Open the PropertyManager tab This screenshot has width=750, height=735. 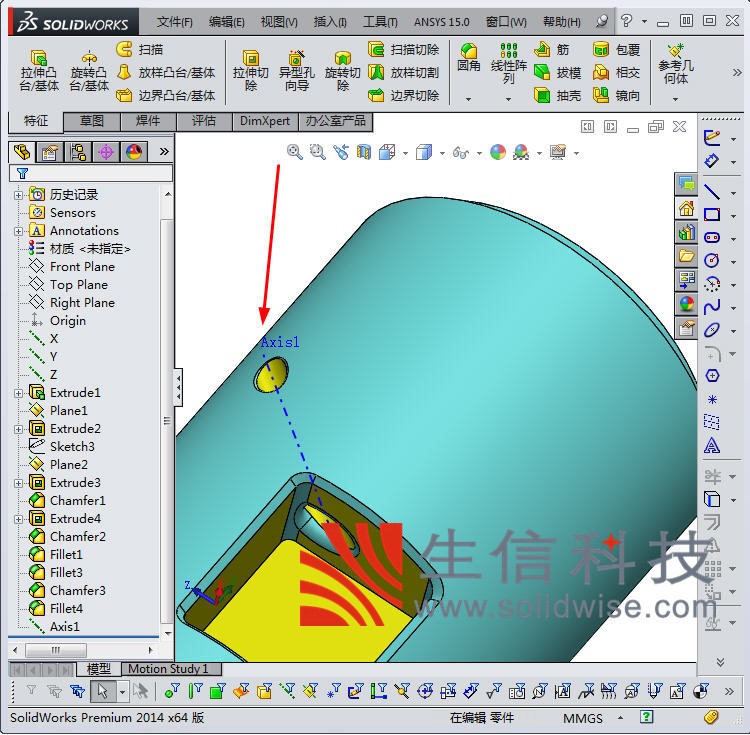point(50,153)
